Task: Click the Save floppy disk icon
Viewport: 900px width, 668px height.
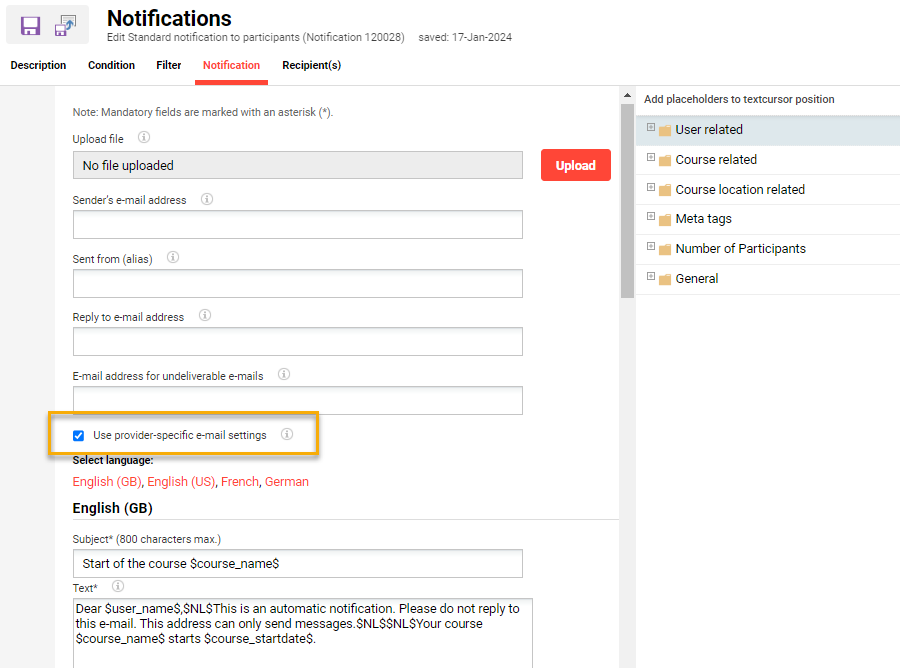Action: click(x=30, y=26)
